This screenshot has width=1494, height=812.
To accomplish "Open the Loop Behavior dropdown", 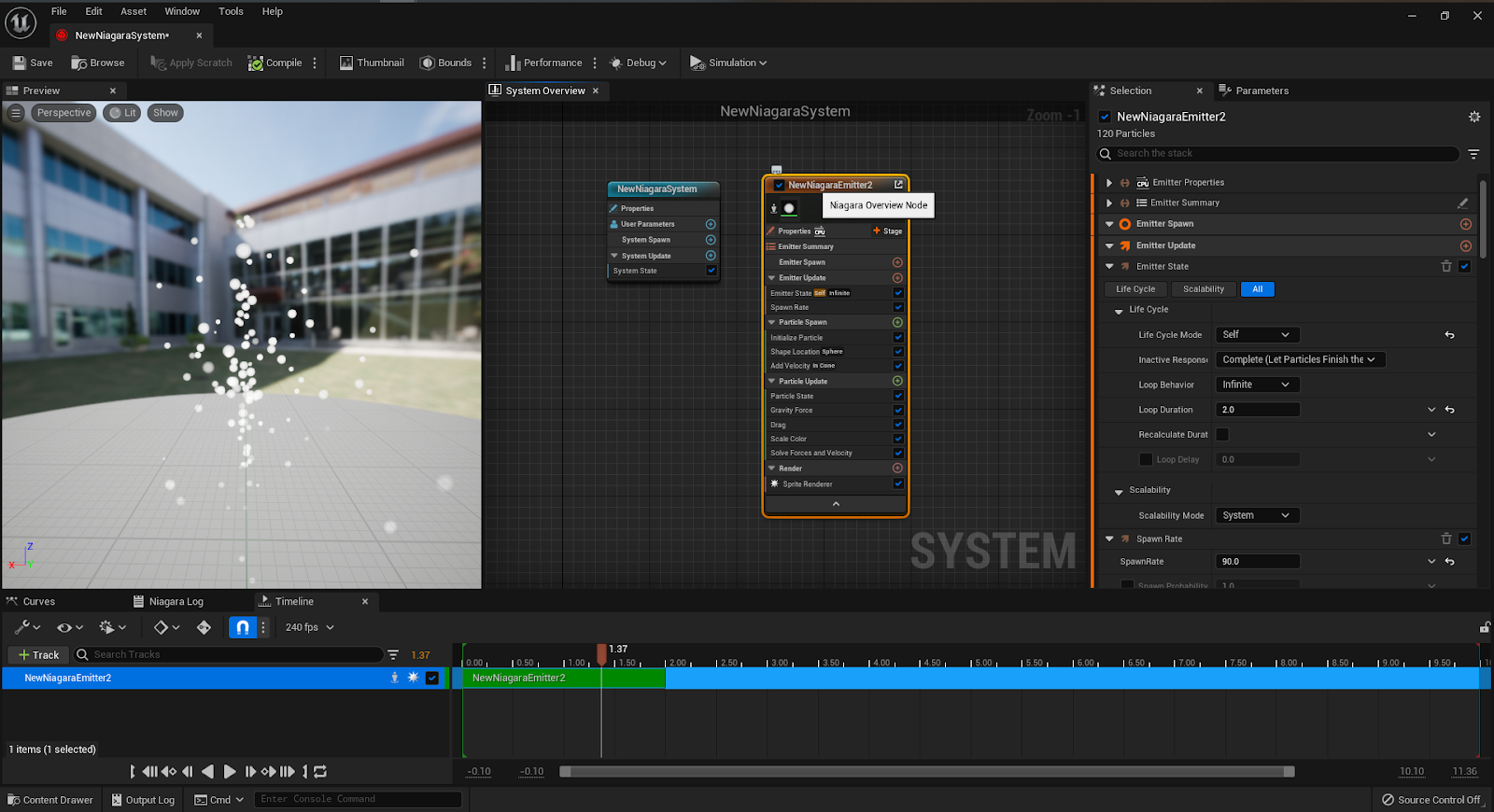I will tap(1257, 385).
